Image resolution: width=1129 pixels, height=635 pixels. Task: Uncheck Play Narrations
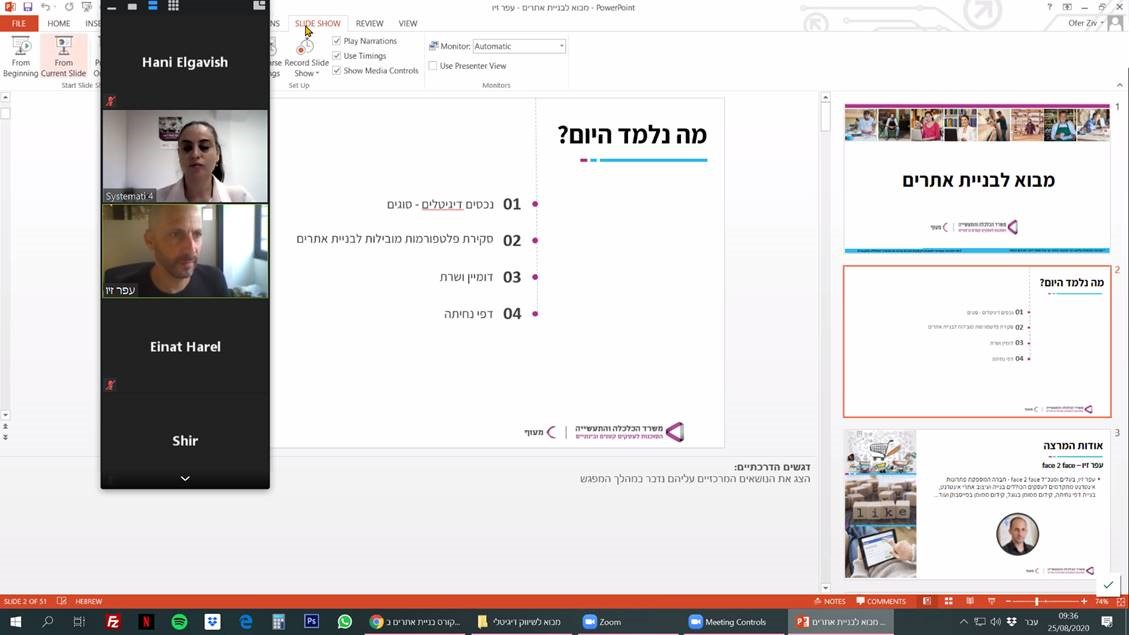(337, 41)
